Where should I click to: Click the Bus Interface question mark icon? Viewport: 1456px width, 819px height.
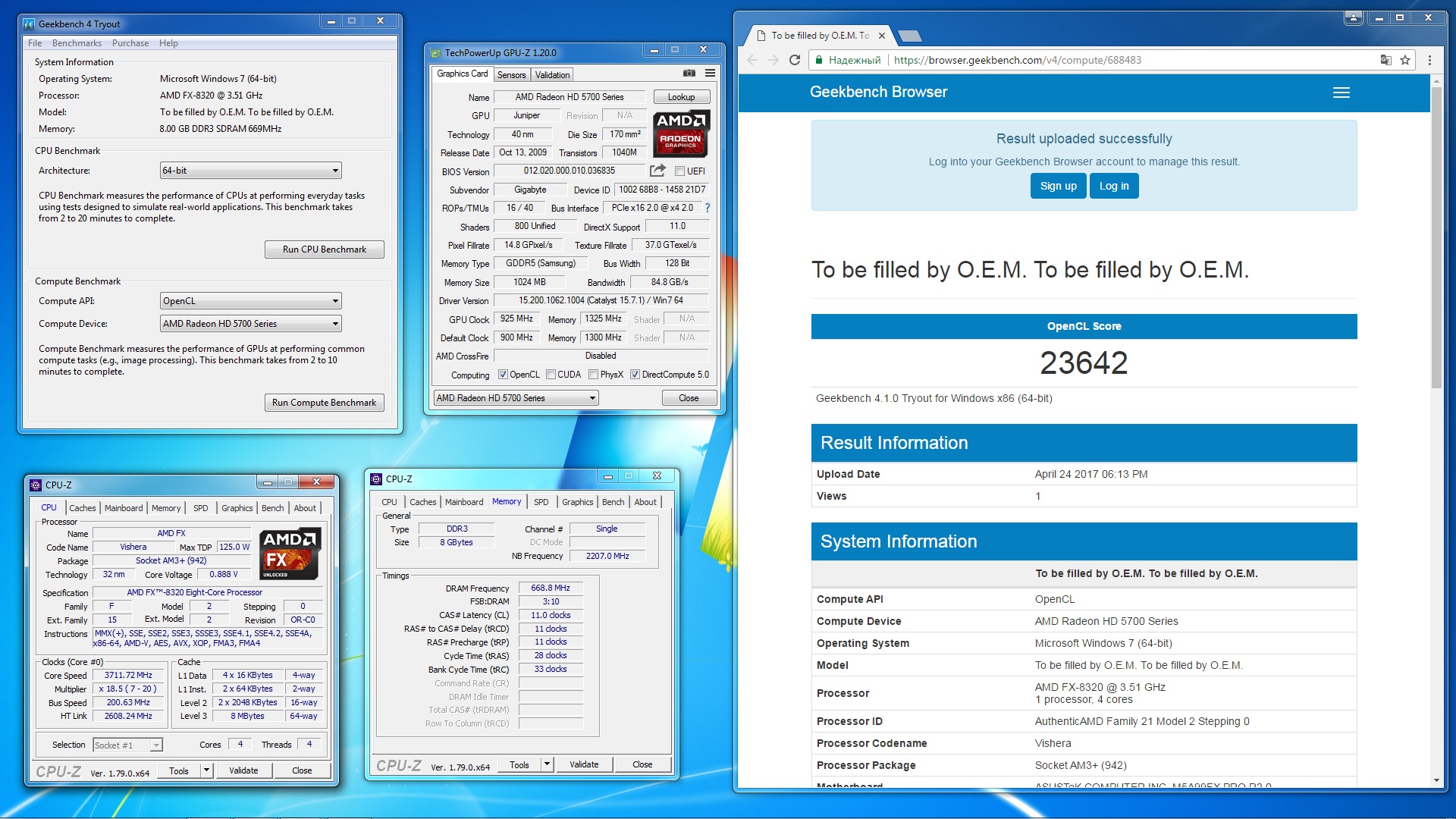[708, 208]
